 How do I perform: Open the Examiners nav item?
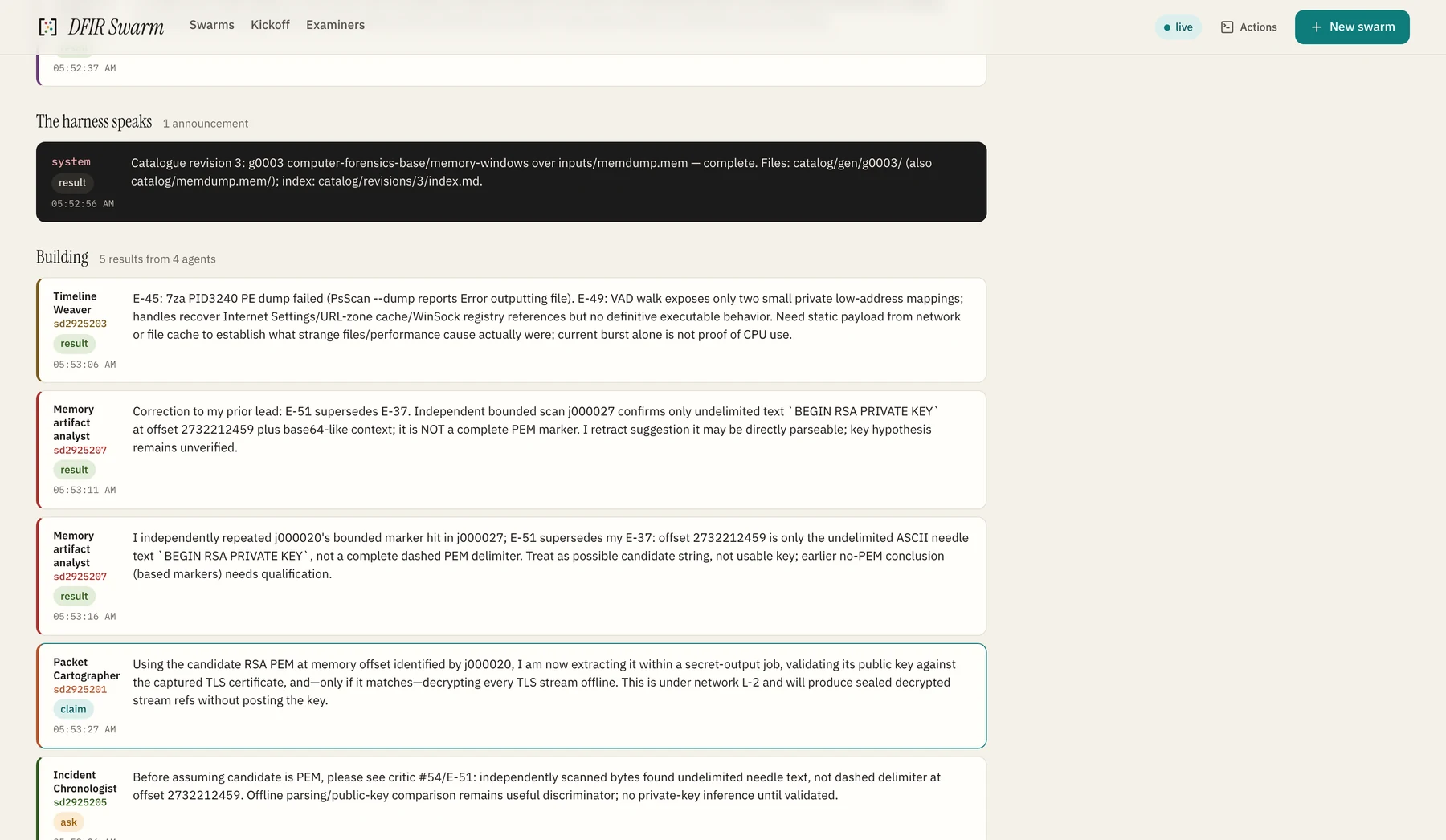coord(335,25)
